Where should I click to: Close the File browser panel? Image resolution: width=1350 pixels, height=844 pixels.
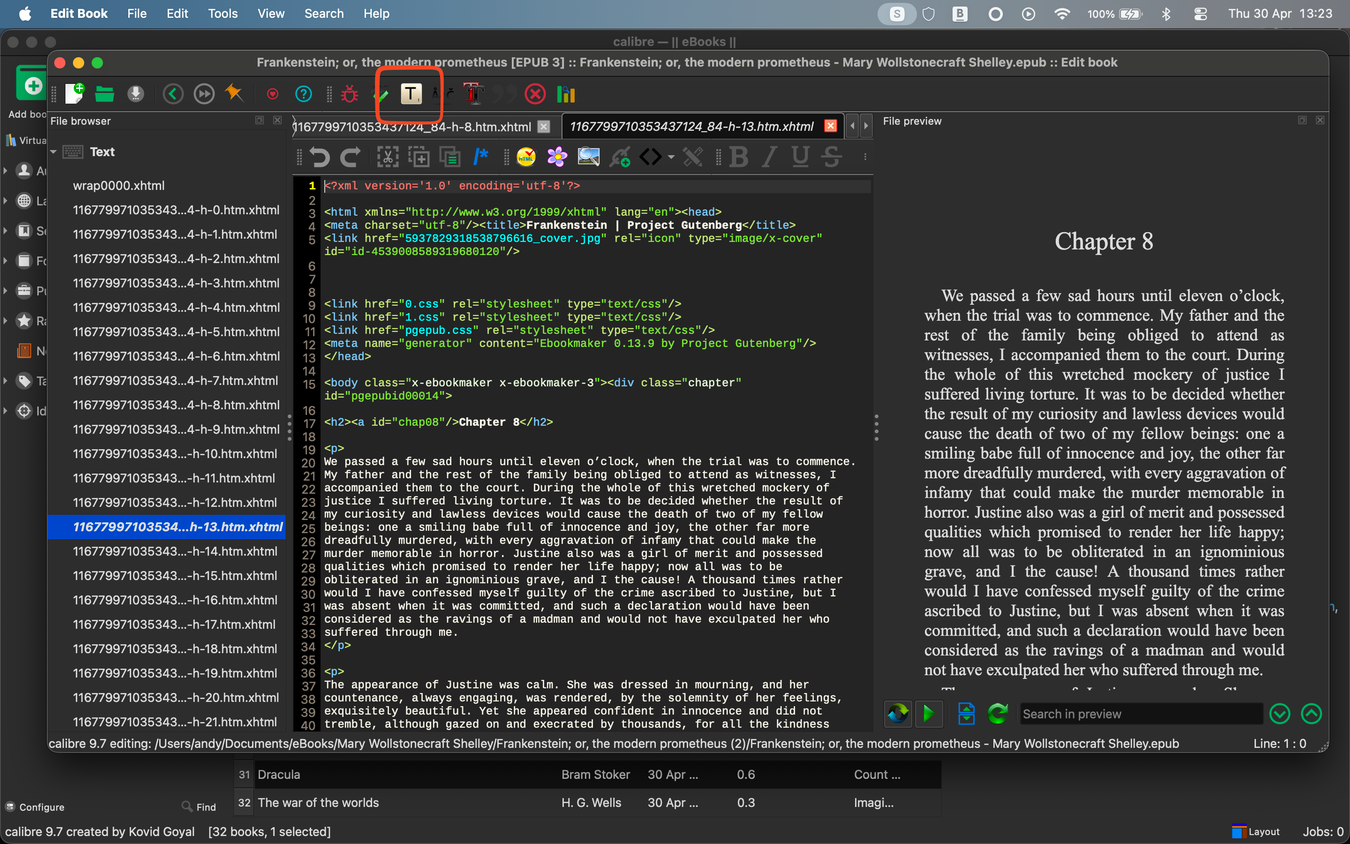tap(277, 120)
